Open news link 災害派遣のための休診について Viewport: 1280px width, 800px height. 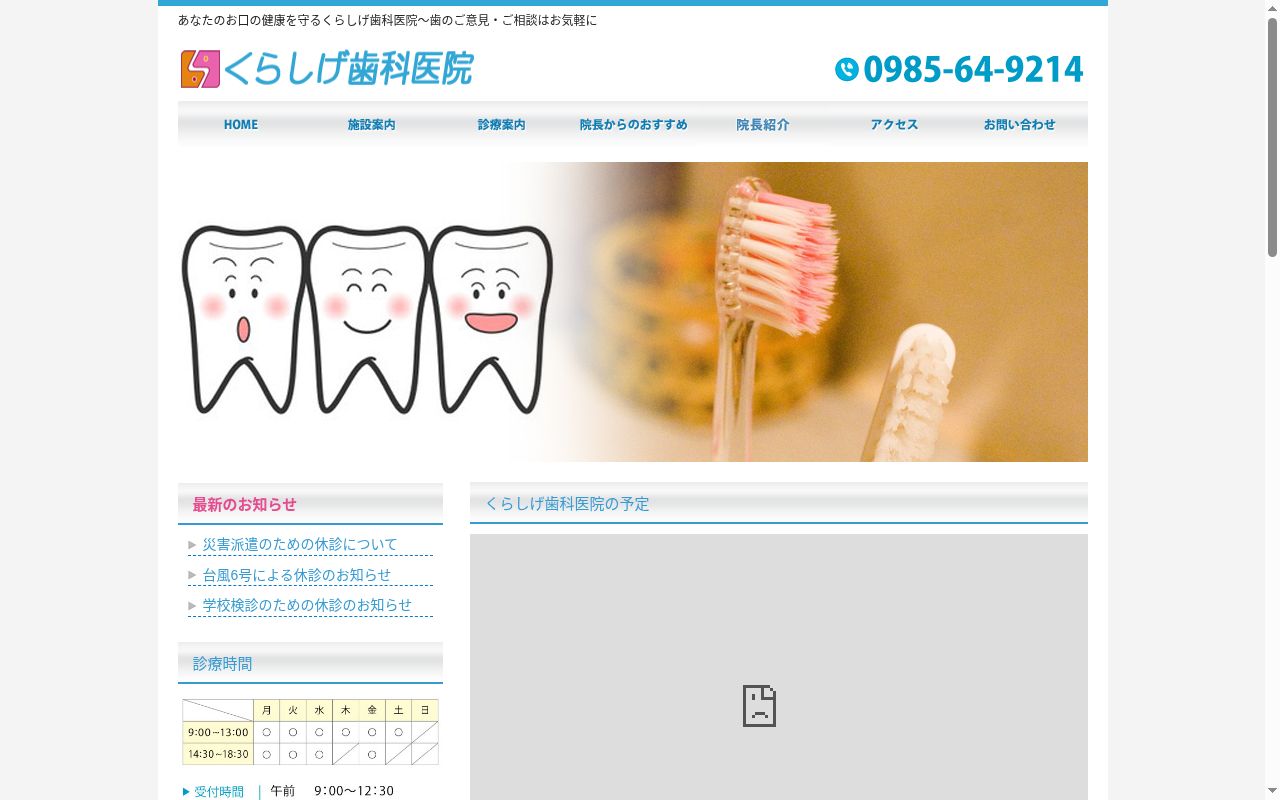click(300, 545)
